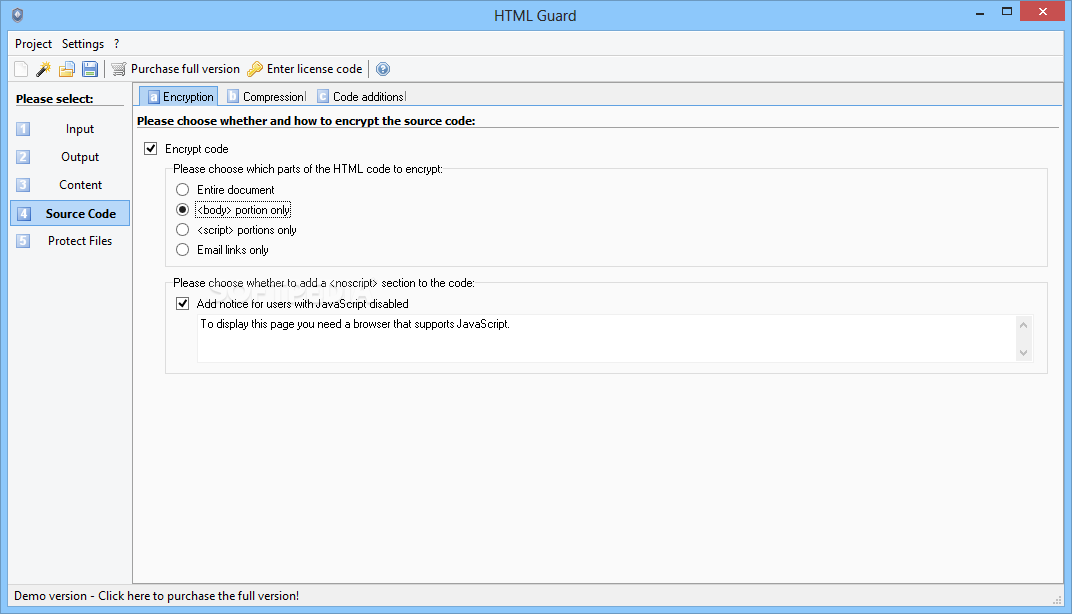
Task: Click the number 3 icon beside Content
Action: point(23,185)
